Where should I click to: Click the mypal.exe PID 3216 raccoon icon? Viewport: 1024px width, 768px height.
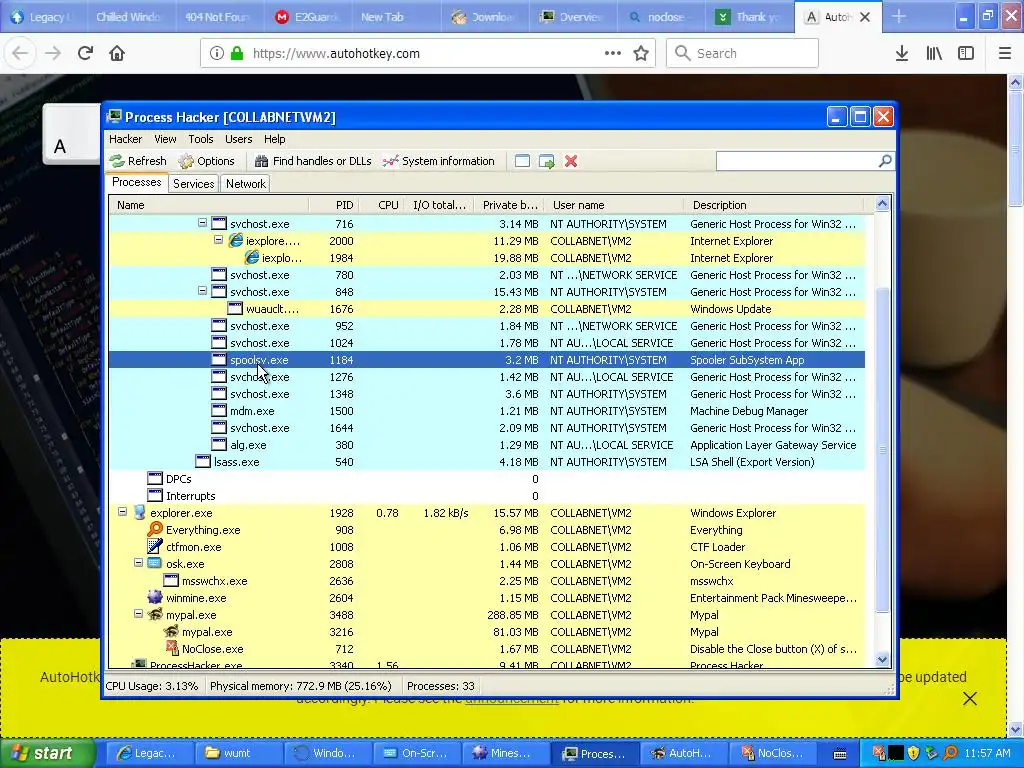point(172,631)
